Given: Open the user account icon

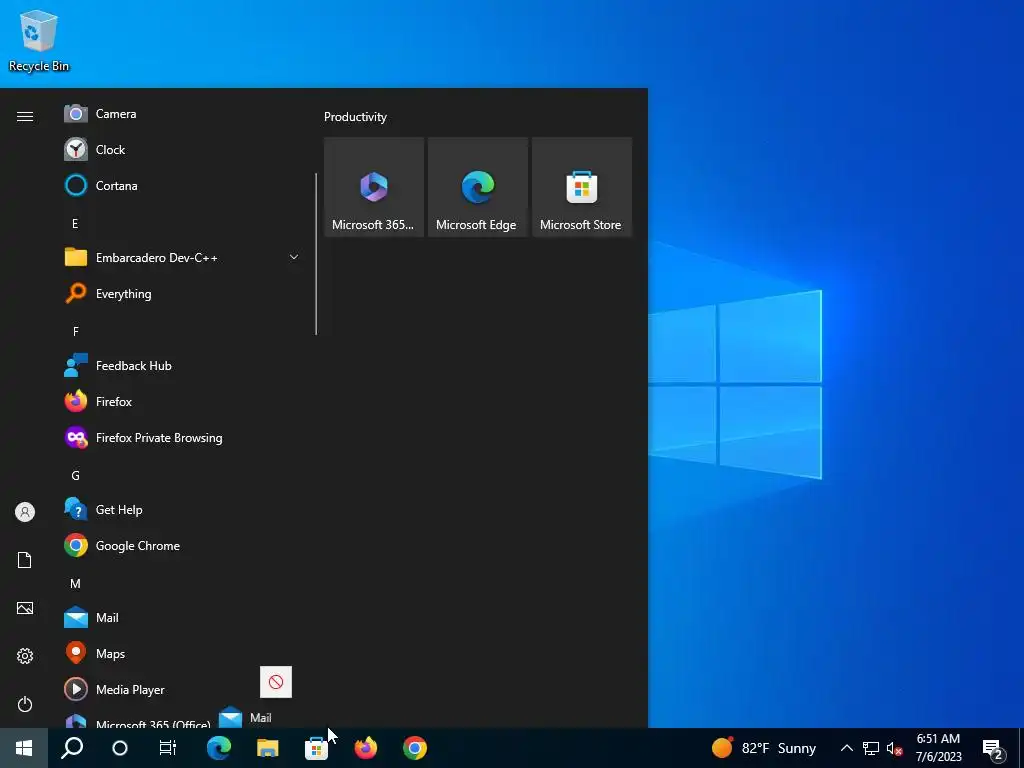Looking at the screenshot, I should (x=25, y=512).
